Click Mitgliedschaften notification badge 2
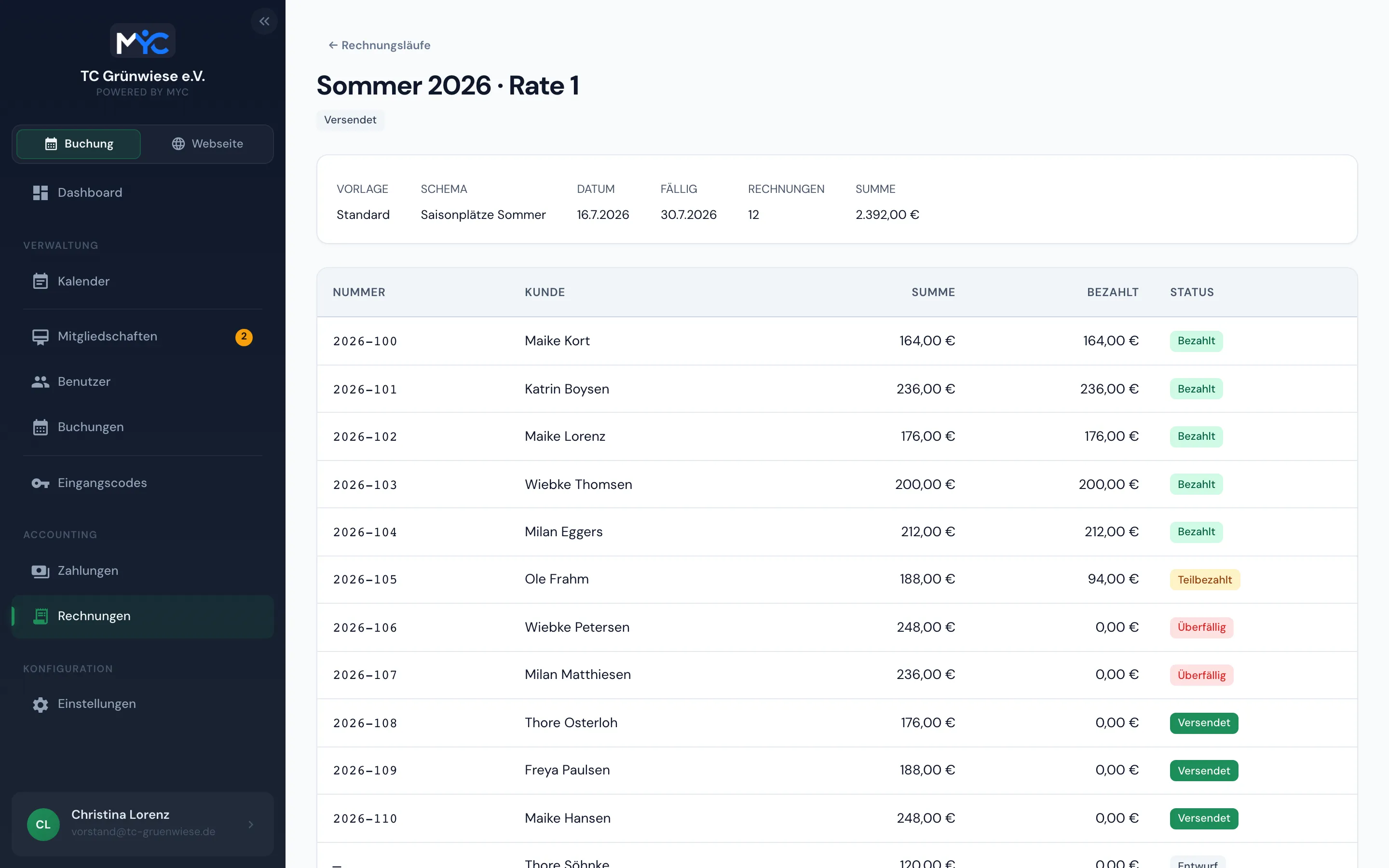This screenshot has height=868, width=1389. 244,337
